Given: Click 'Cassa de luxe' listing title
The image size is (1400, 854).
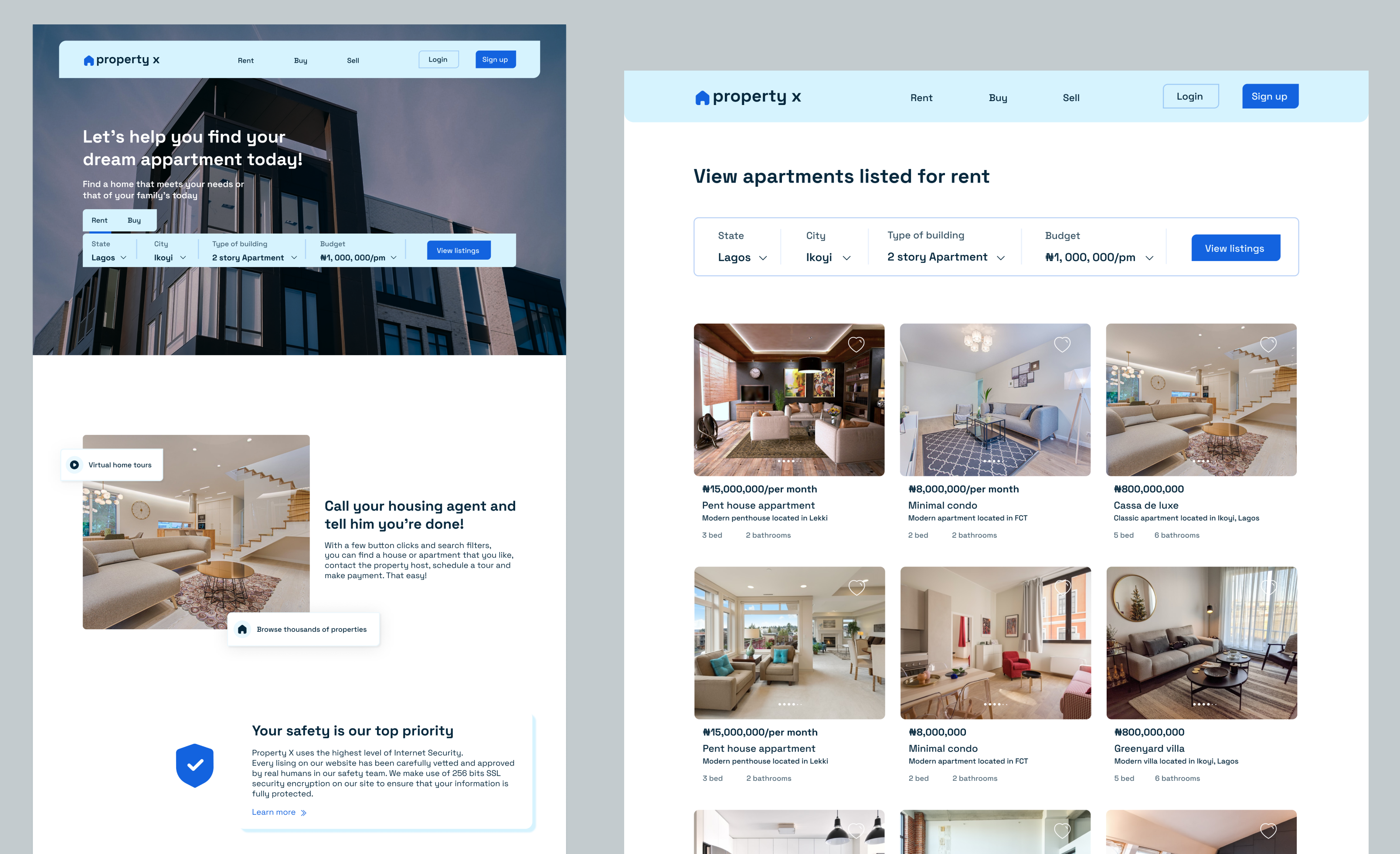Looking at the screenshot, I should [x=1146, y=505].
